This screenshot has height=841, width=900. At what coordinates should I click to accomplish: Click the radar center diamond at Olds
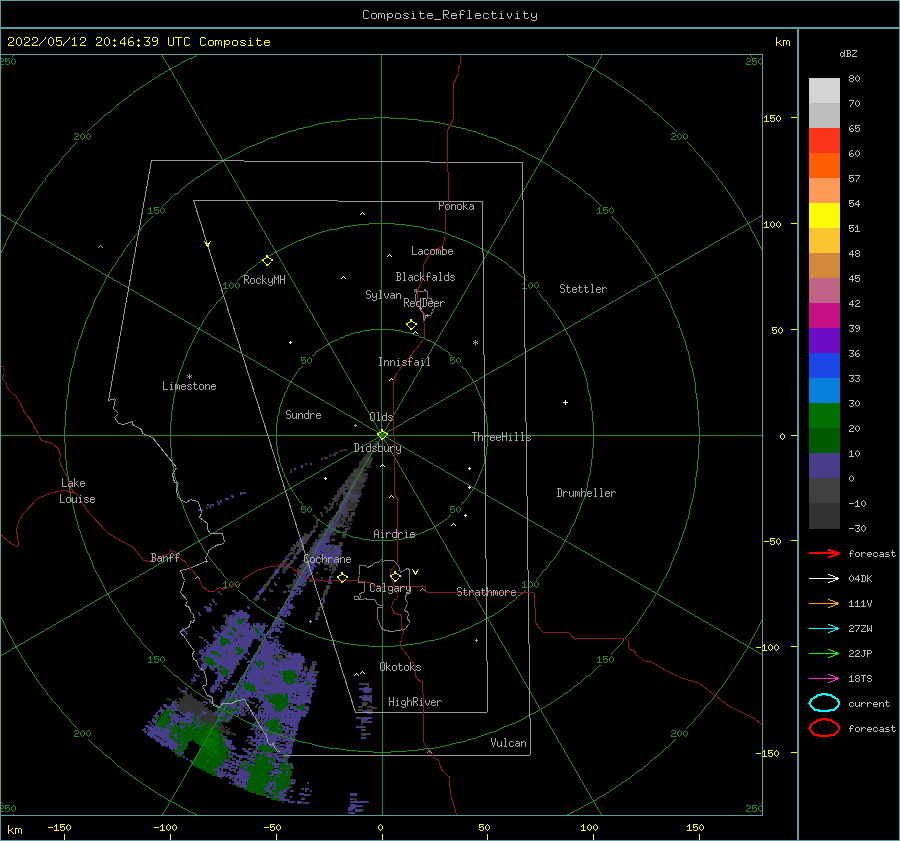[x=382, y=435]
